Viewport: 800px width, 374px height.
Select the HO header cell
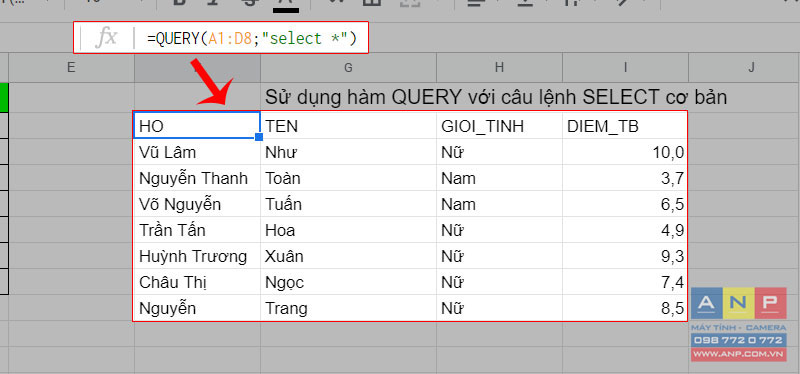click(x=197, y=125)
